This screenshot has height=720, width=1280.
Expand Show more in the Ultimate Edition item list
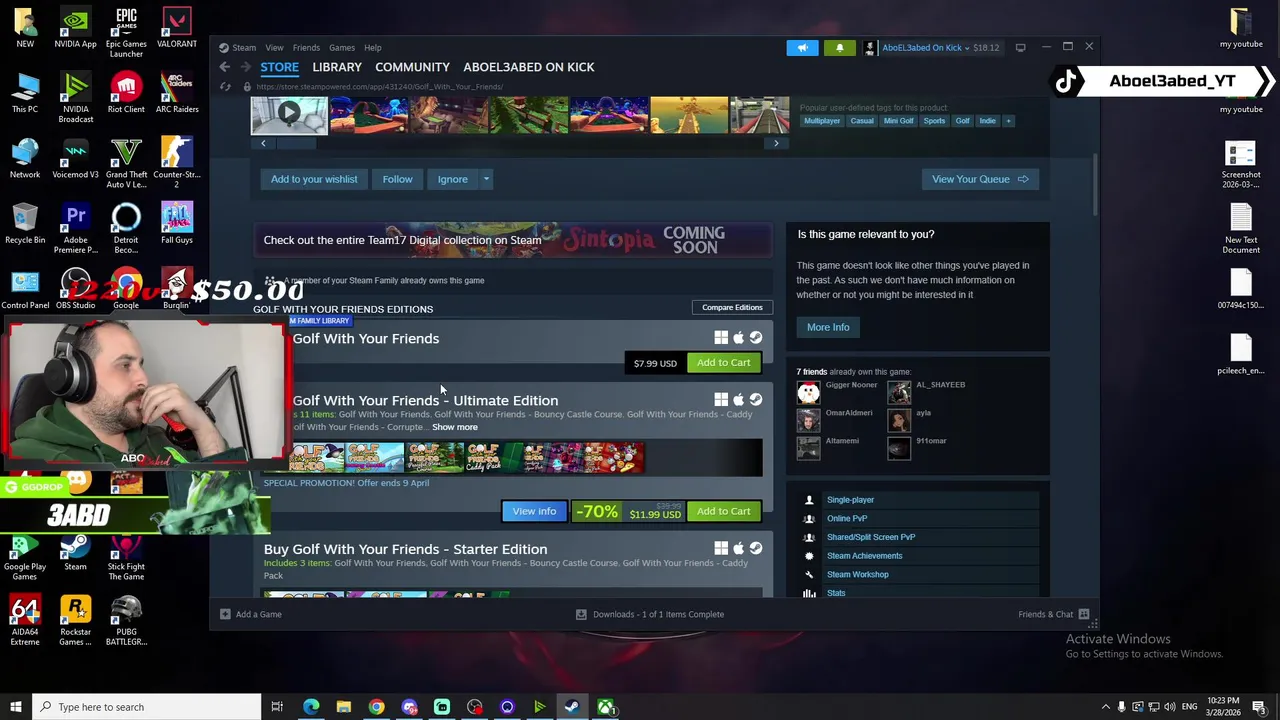click(455, 427)
